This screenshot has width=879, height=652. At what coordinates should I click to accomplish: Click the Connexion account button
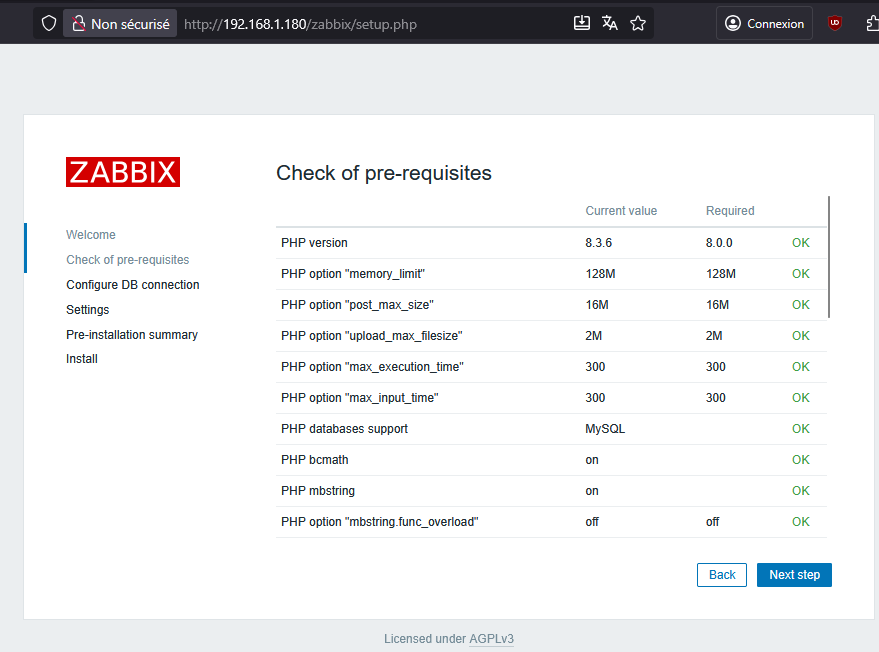click(764, 23)
